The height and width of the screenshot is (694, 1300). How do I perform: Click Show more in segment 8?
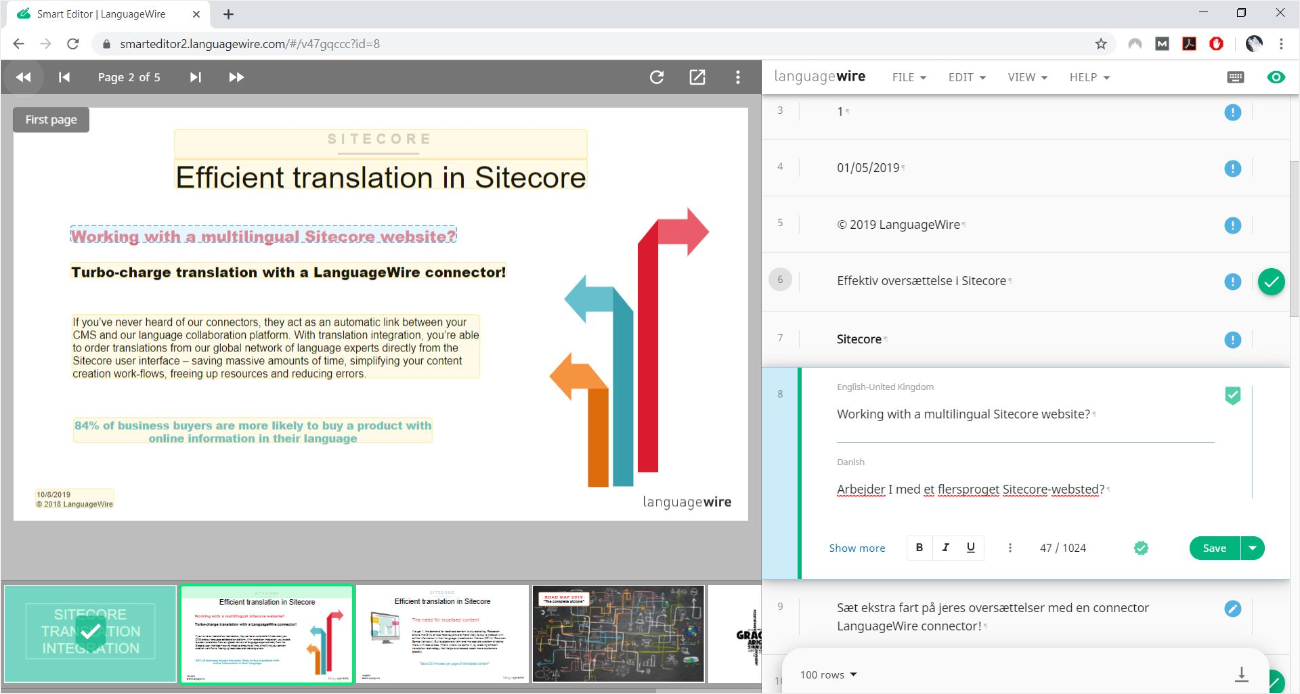[857, 548]
